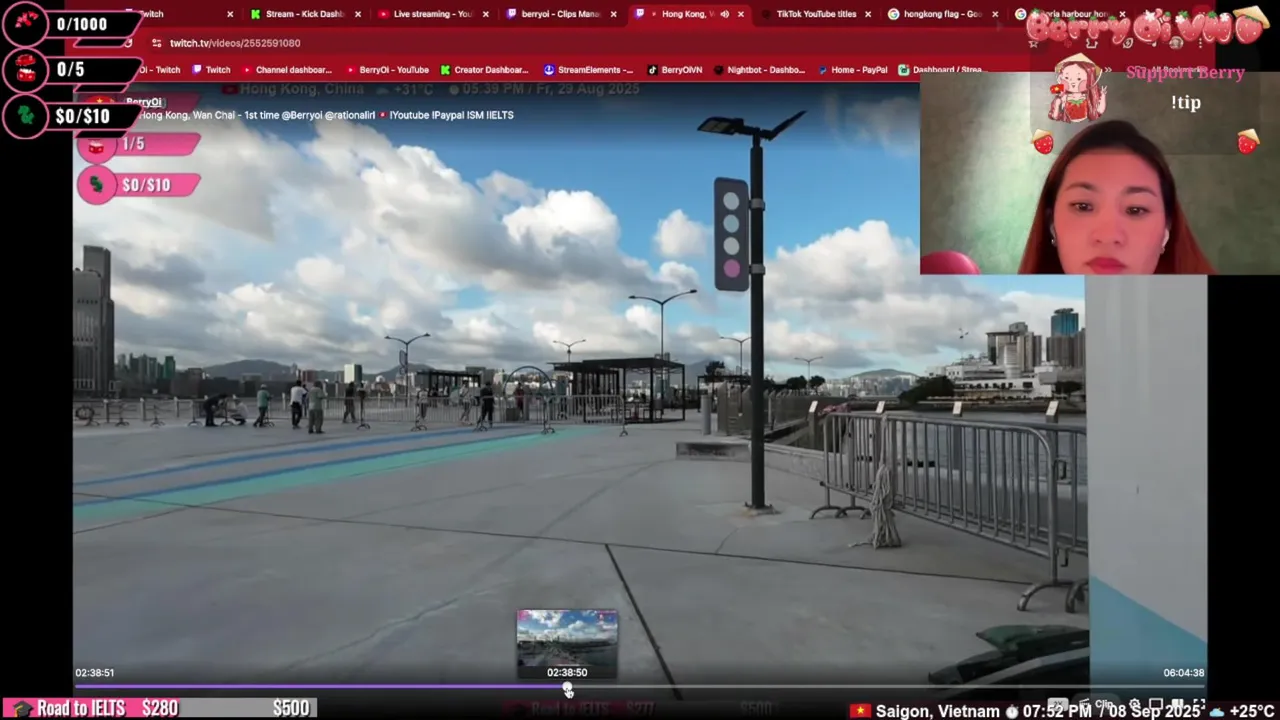Screen dimensions: 1280x720
Task: Click the 06:04:38 total duration label
Action: click(x=1183, y=673)
